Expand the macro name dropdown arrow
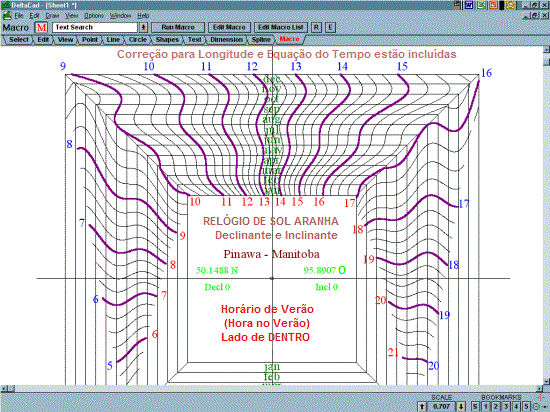Image resolution: width=550 pixels, height=412 pixels. tap(143, 27)
